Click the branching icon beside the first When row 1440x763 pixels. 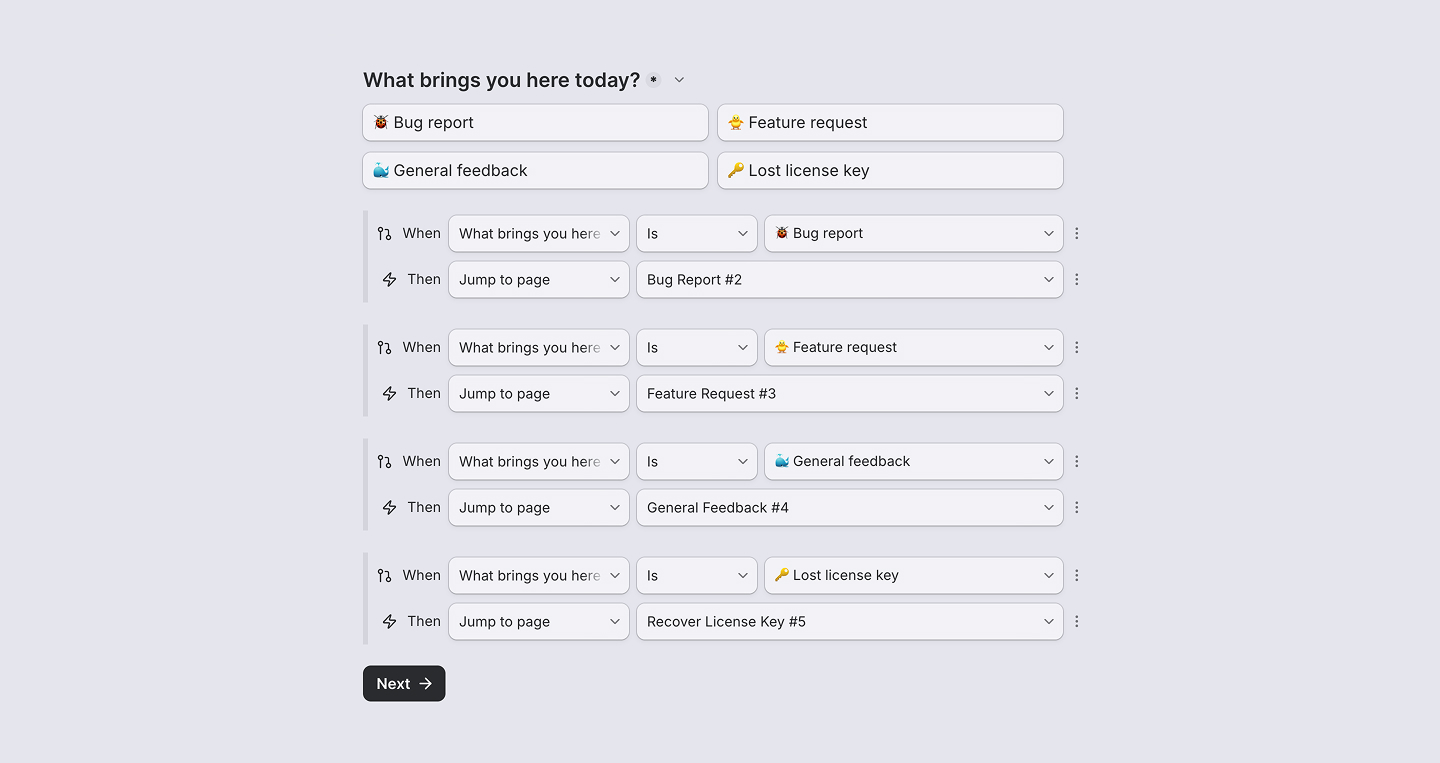384,232
